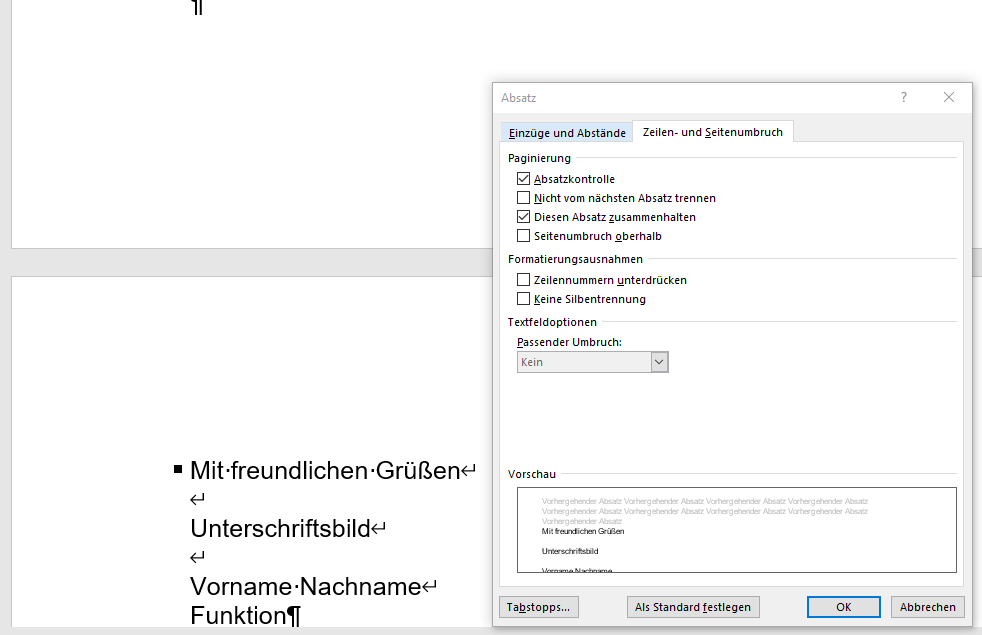Switch to Einzüge und Abstände tab
This screenshot has height=635, width=982.
click(567, 132)
